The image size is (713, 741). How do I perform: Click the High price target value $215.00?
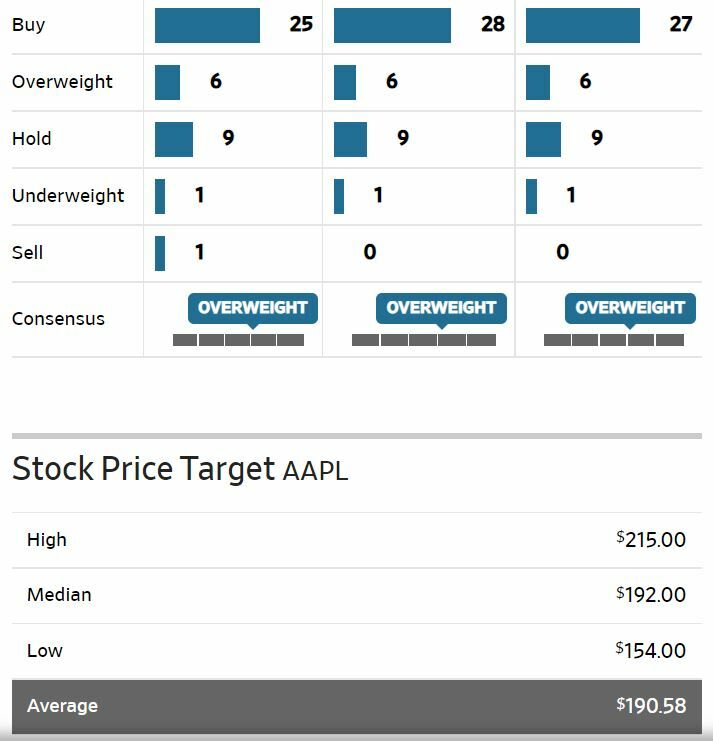[651, 540]
